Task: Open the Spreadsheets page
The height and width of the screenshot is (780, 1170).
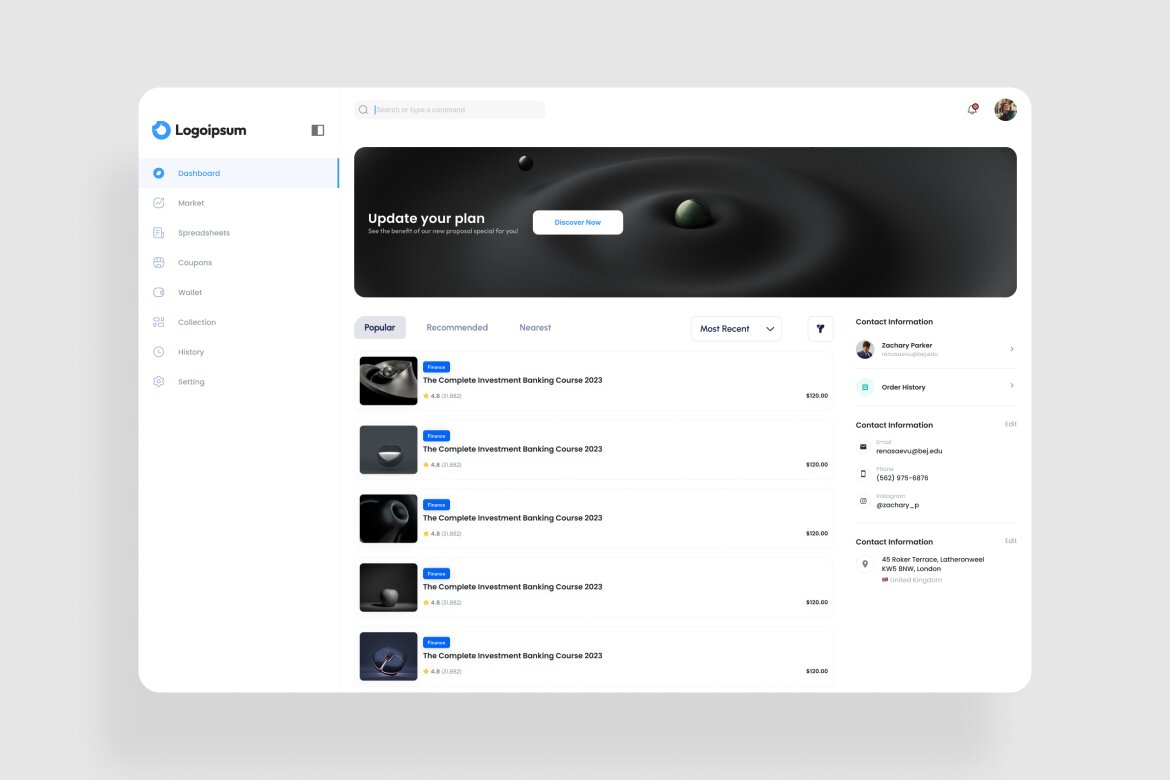Action: pos(206,233)
